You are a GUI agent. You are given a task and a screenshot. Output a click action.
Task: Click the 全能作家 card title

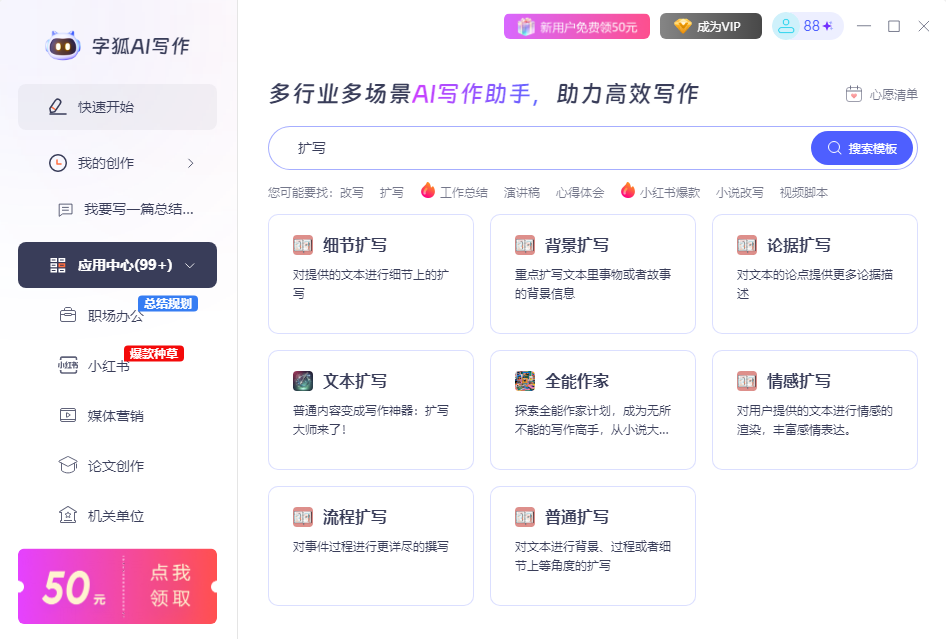pos(577,381)
